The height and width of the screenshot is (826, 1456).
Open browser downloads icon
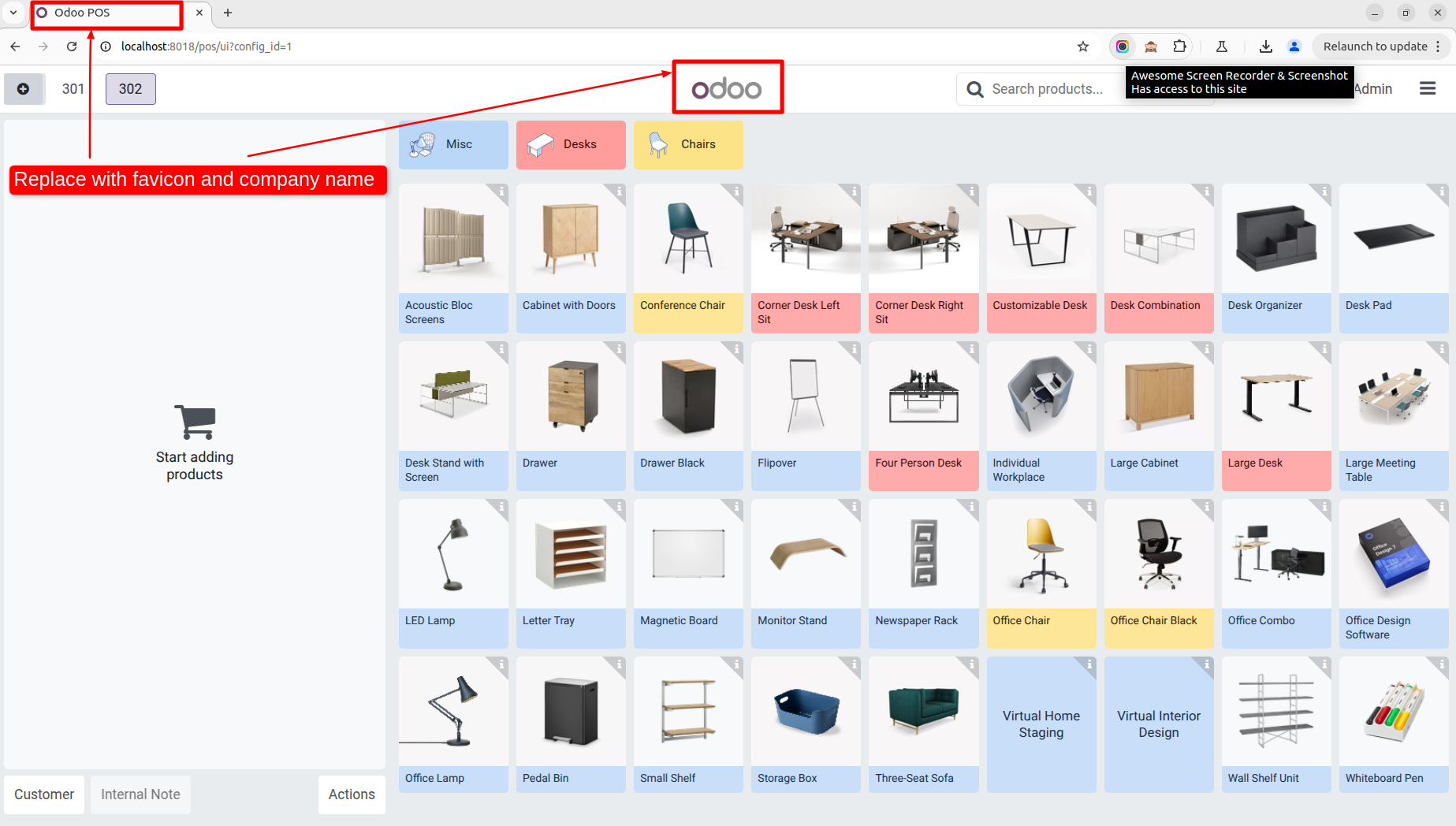[1266, 47]
